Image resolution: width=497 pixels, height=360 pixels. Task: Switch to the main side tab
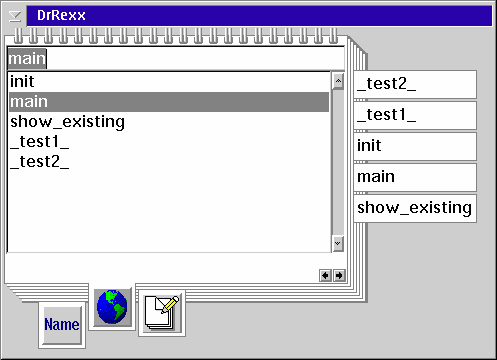tap(415, 177)
